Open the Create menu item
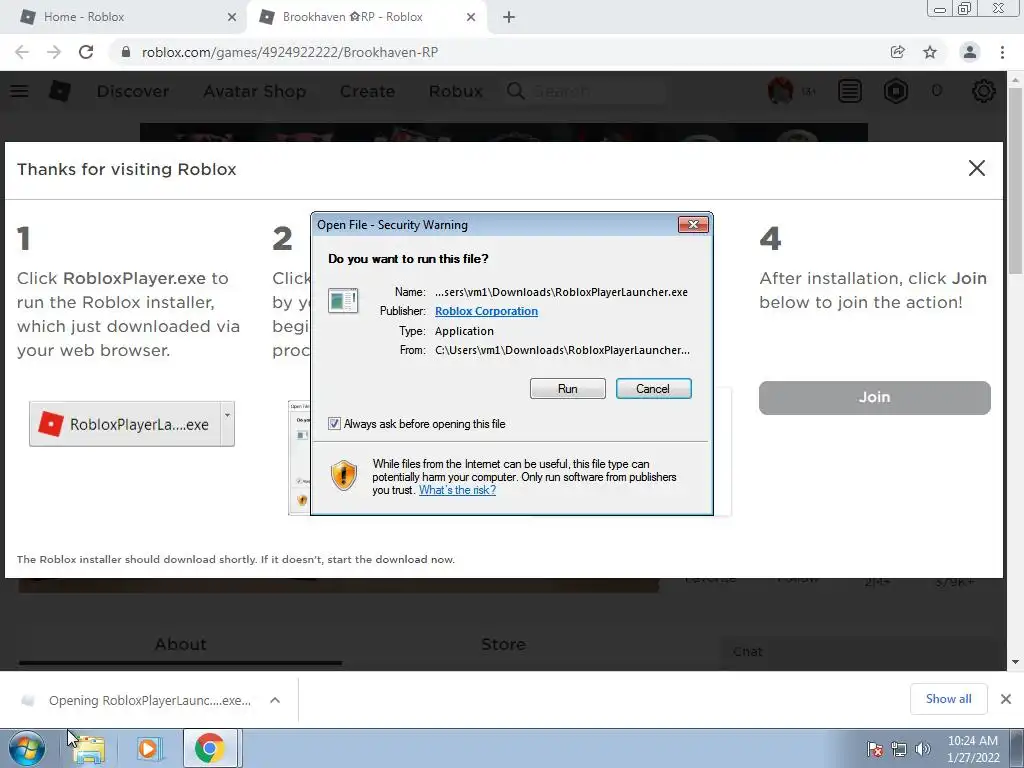 [367, 91]
